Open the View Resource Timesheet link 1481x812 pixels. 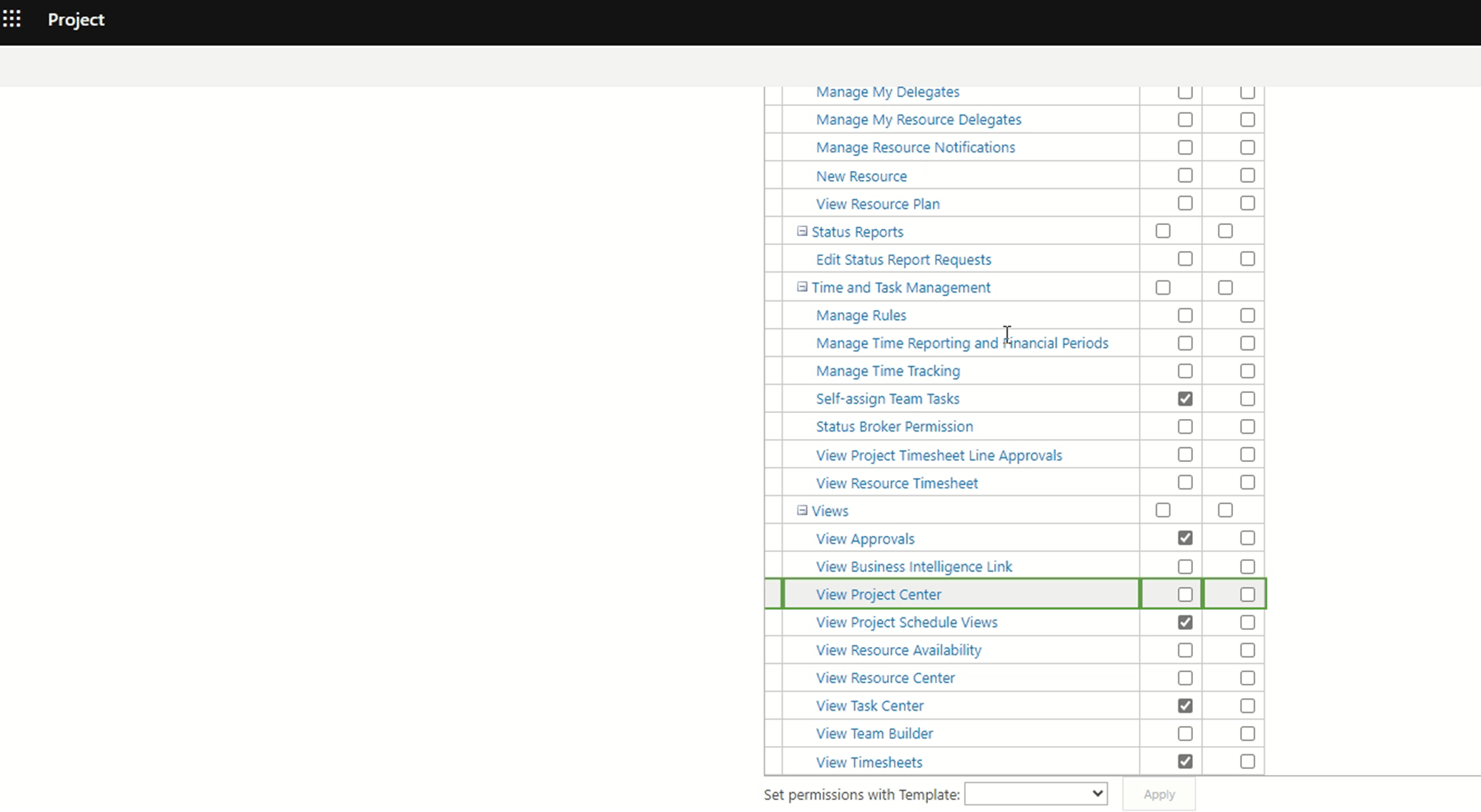897,483
